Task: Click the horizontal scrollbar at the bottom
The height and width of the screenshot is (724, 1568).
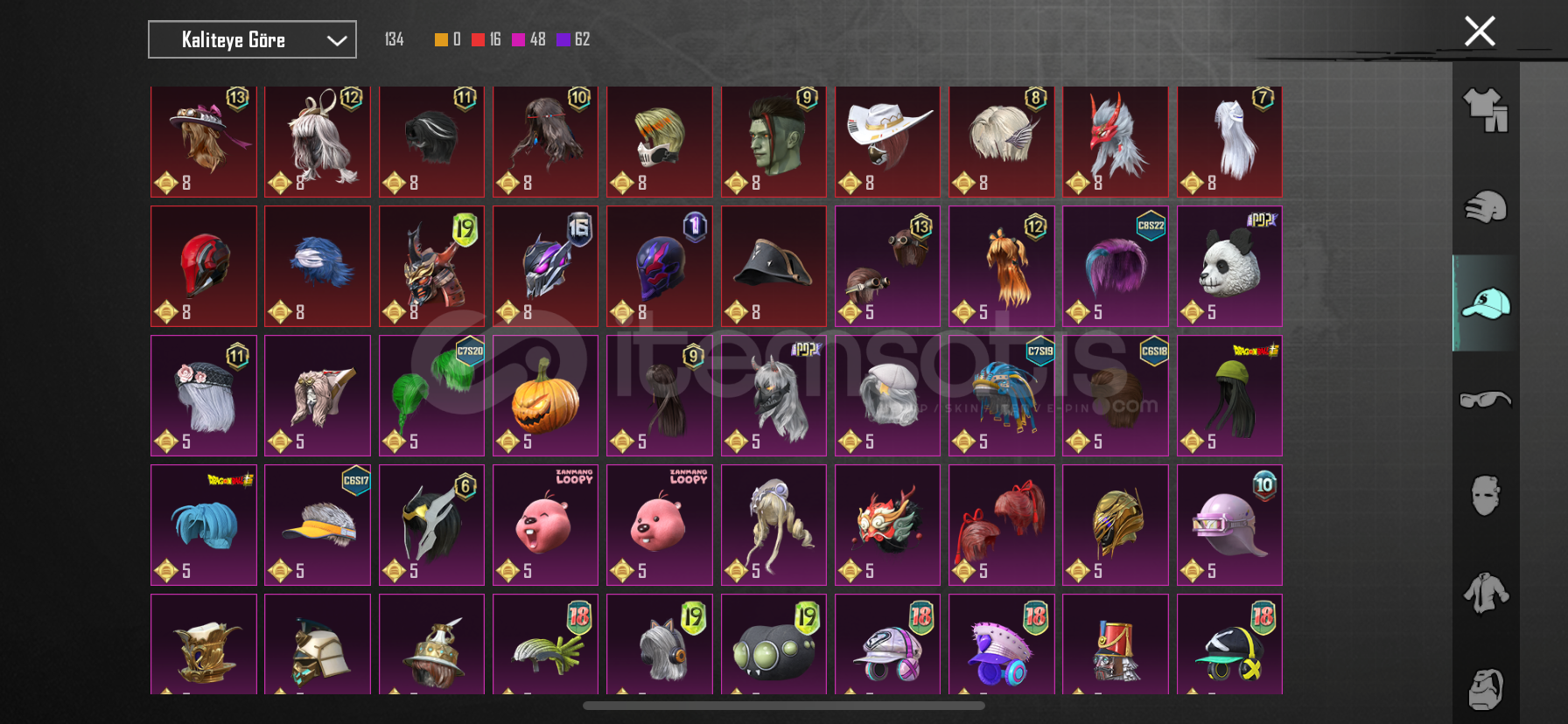Action: (x=784, y=706)
